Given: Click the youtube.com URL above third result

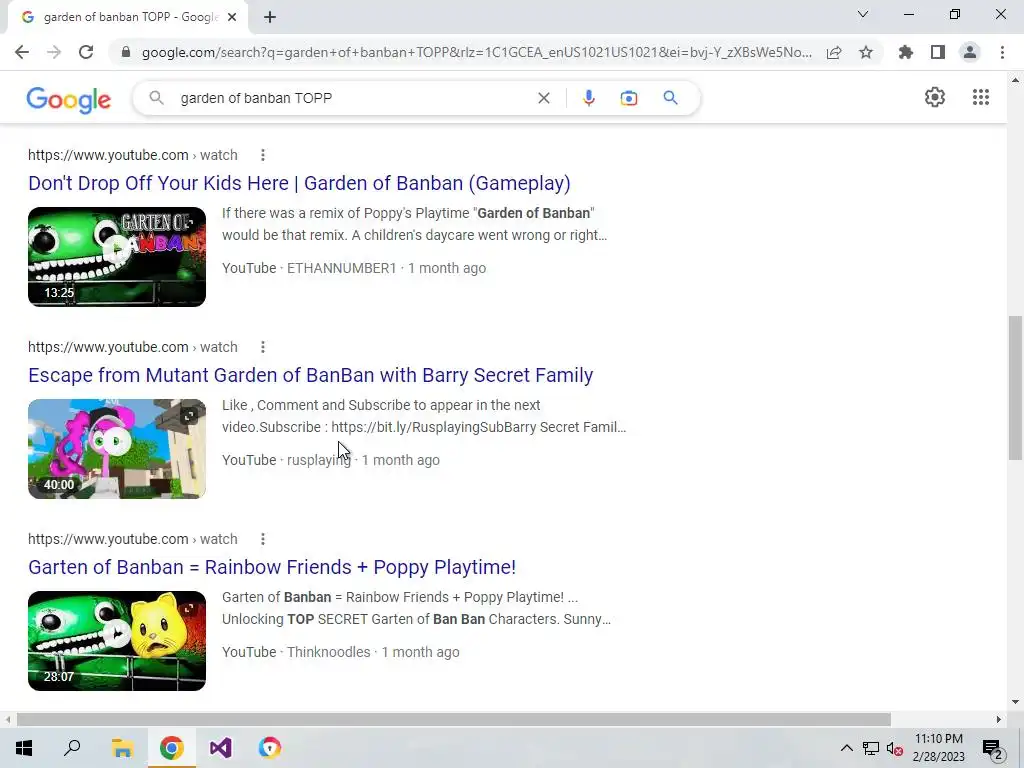Looking at the screenshot, I should pos(133,539).
